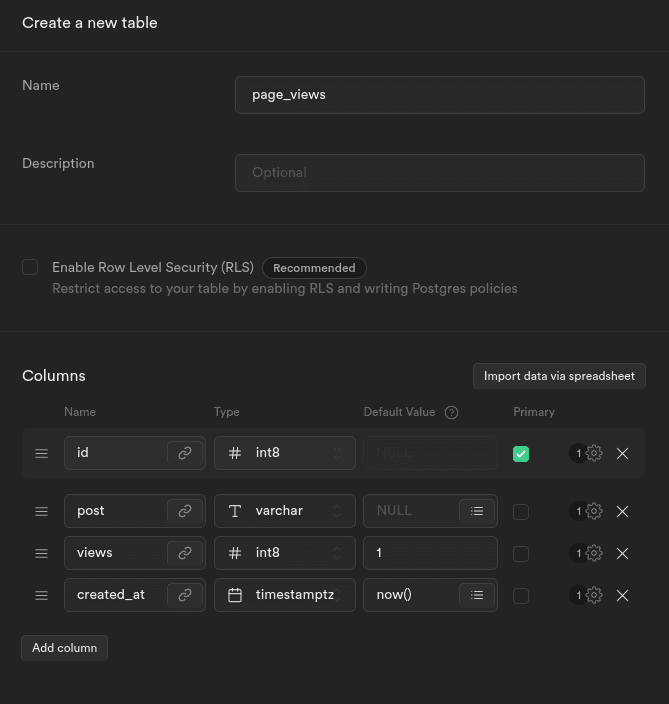
Task: Open the int8 type dropdown for views
Action: (x=285, y=553)
